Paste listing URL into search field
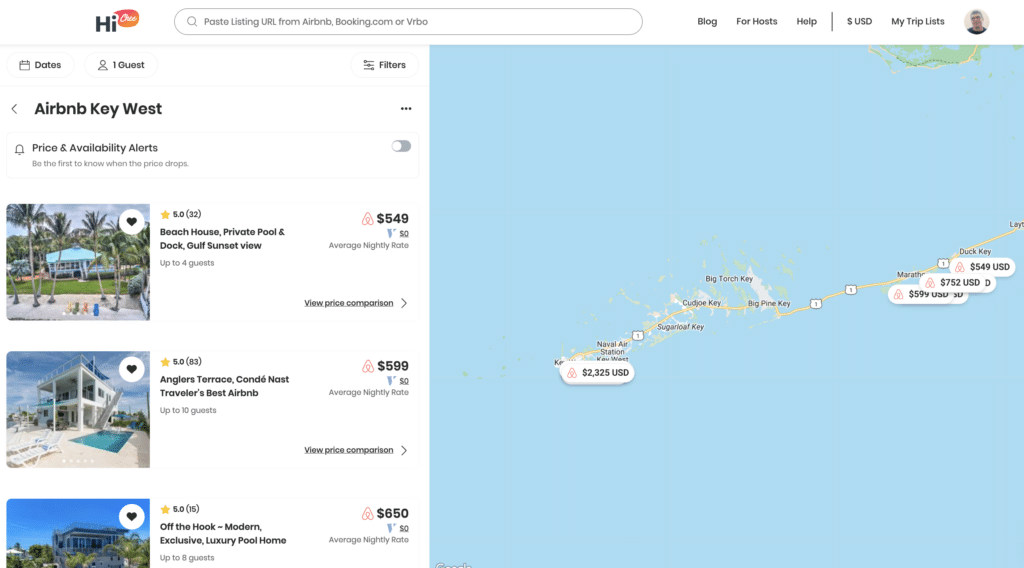The height and width of the screenshot is (568, 1024). pyautogui.click(x=408, y=22)
